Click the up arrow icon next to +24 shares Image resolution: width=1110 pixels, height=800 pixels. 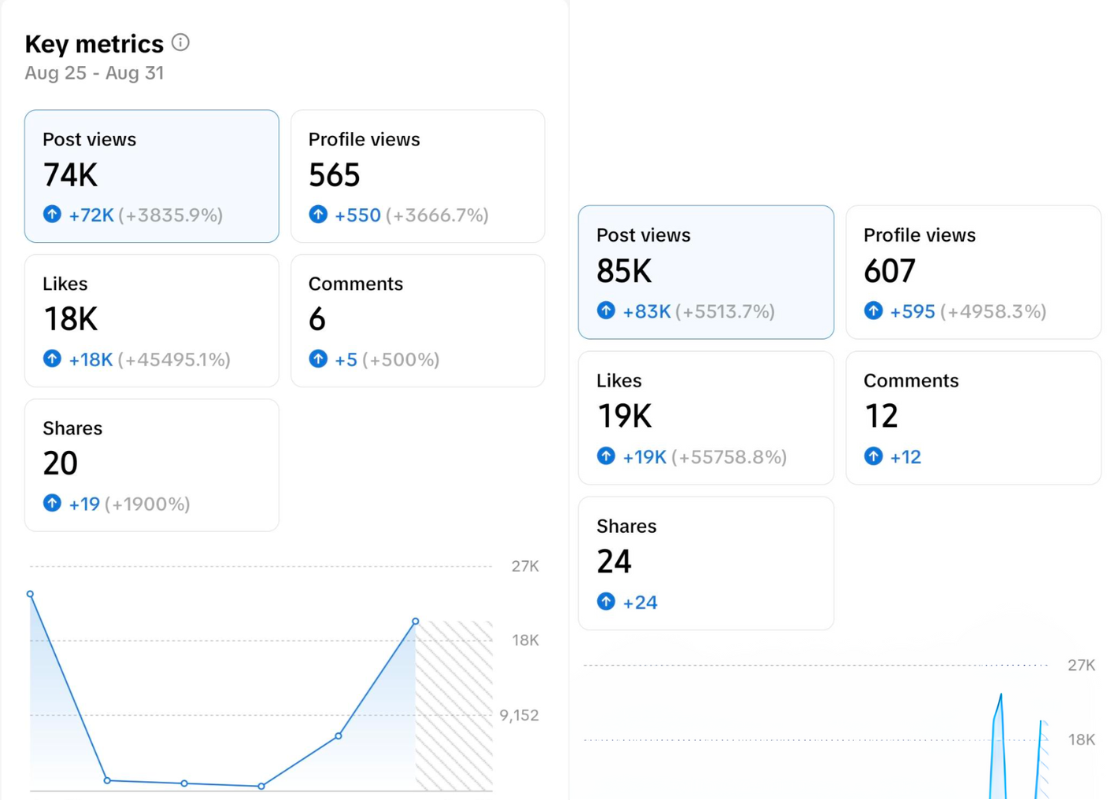coord(606,602)
